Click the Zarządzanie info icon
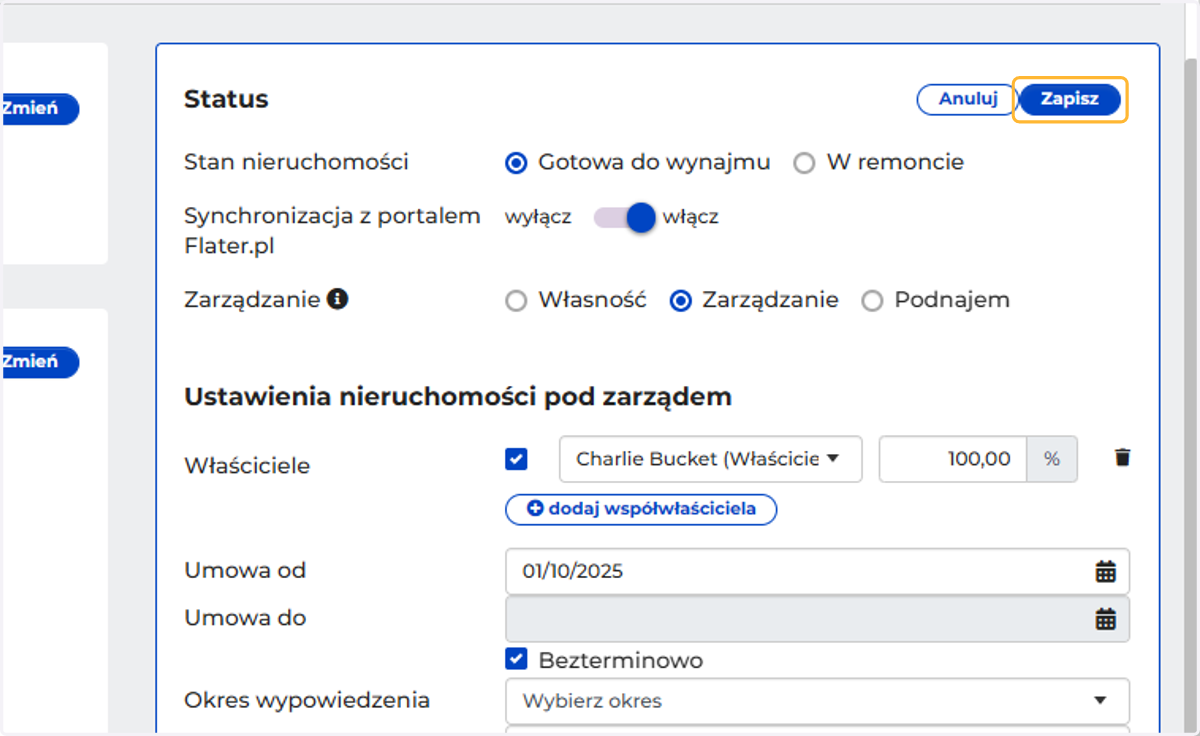 [x=338, y=299]
